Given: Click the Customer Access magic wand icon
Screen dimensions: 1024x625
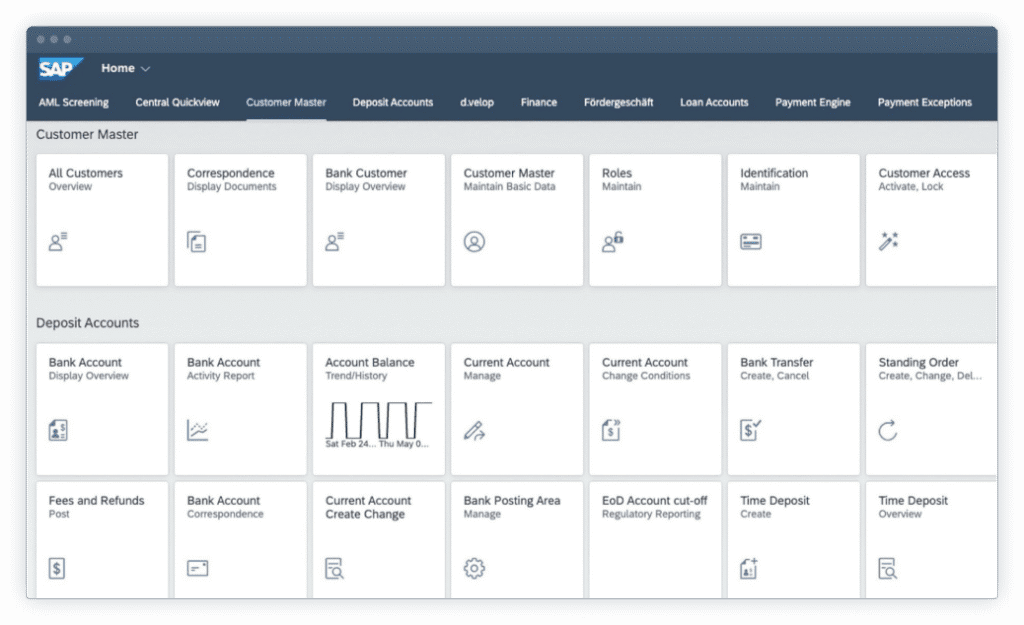Looking at the screenshot, I should [x=888, y=241].
